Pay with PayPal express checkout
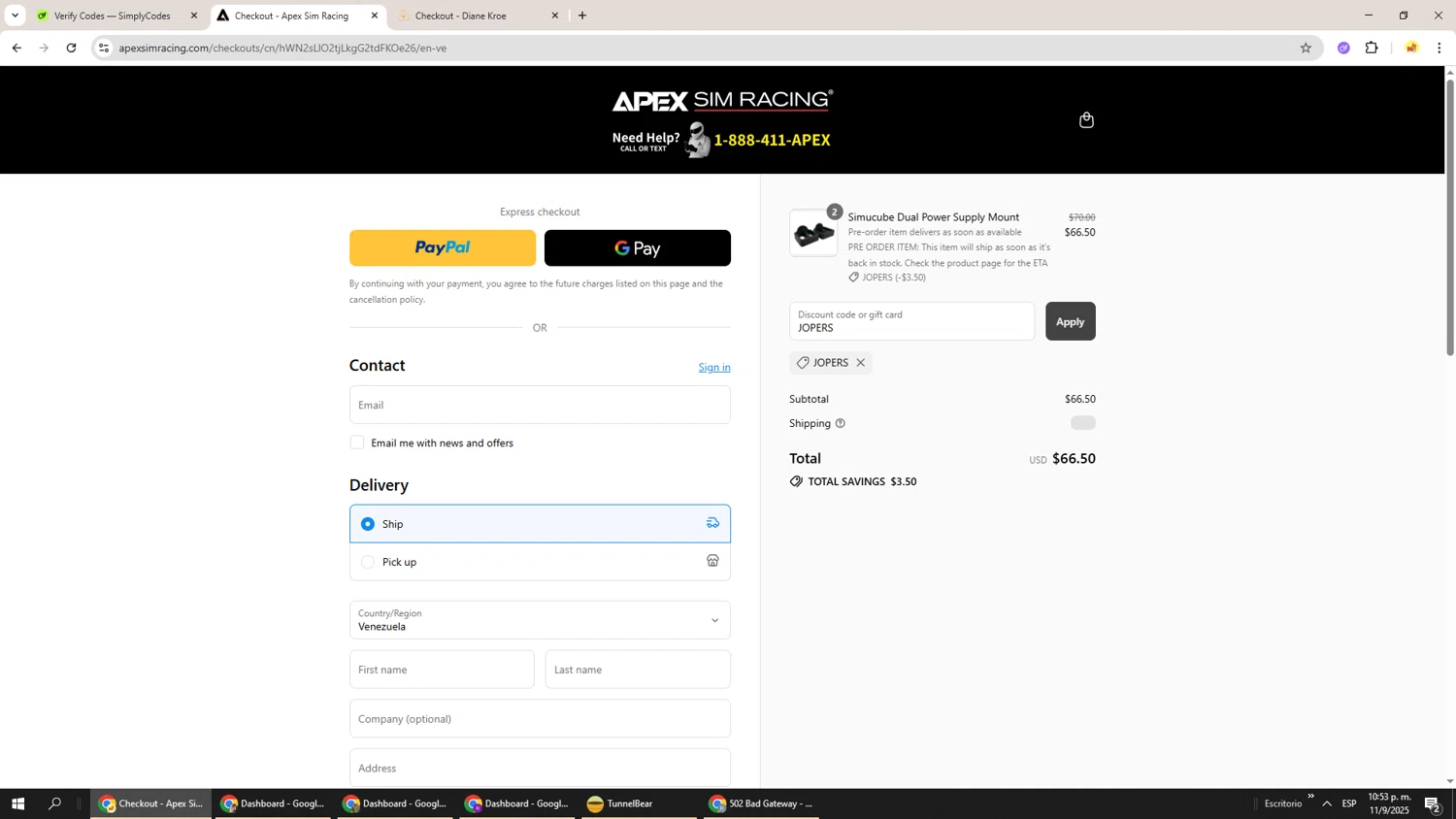1456x819 pixels. click(443, 248)
